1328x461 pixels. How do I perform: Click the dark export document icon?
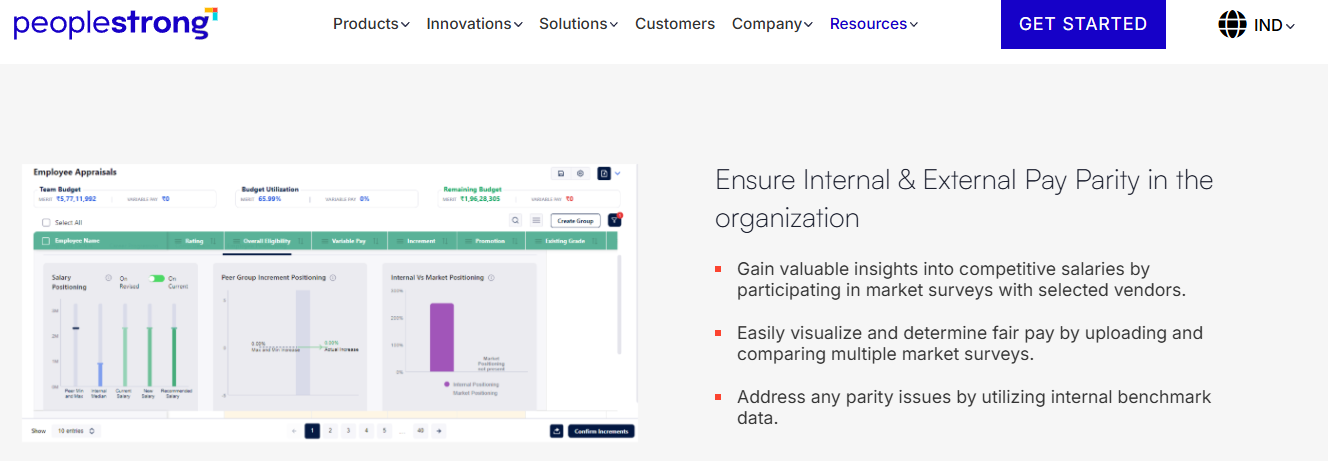(x=604, y=173)
